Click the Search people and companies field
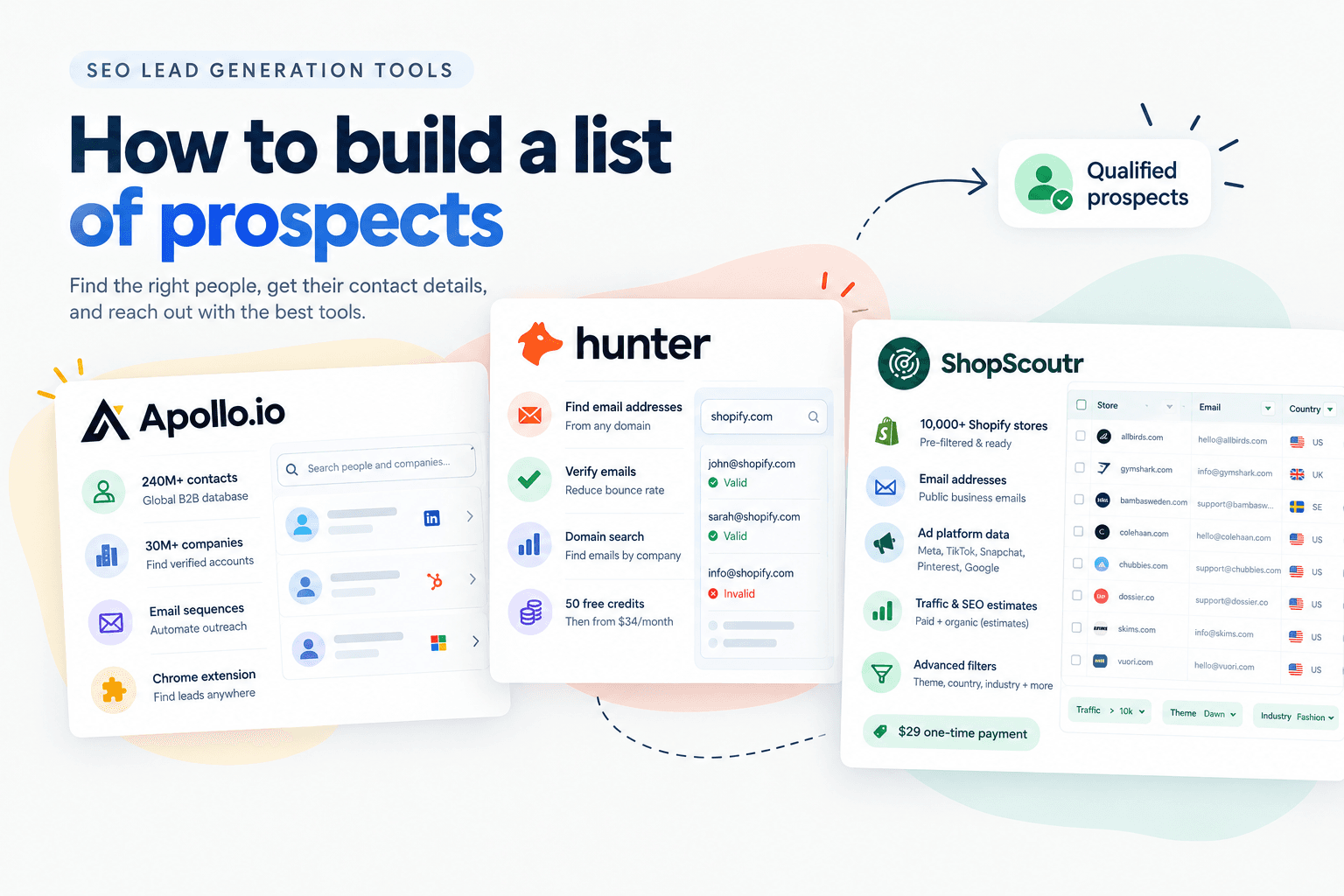The height and width of the screenshot is (896, 1344). (x=377, y=465)
